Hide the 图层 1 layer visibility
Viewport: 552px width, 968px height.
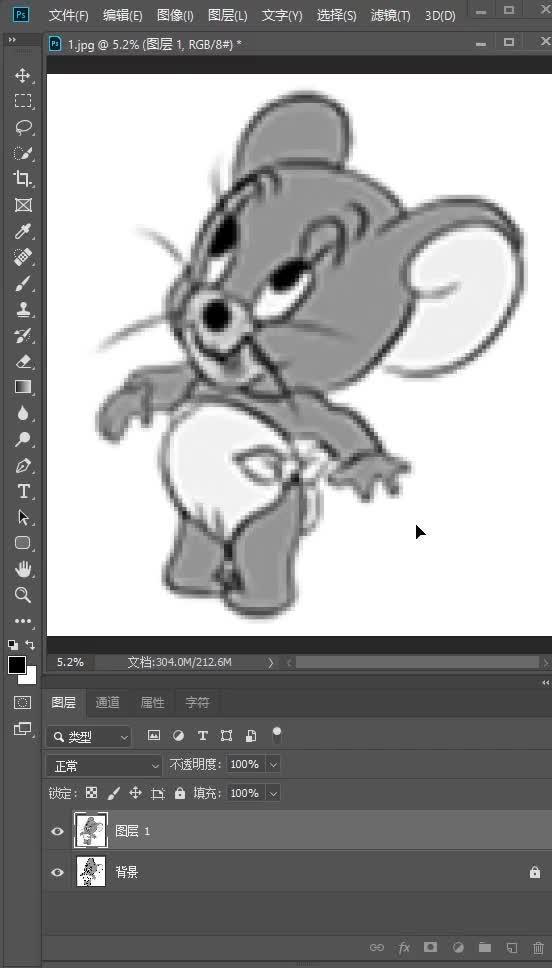57,831
